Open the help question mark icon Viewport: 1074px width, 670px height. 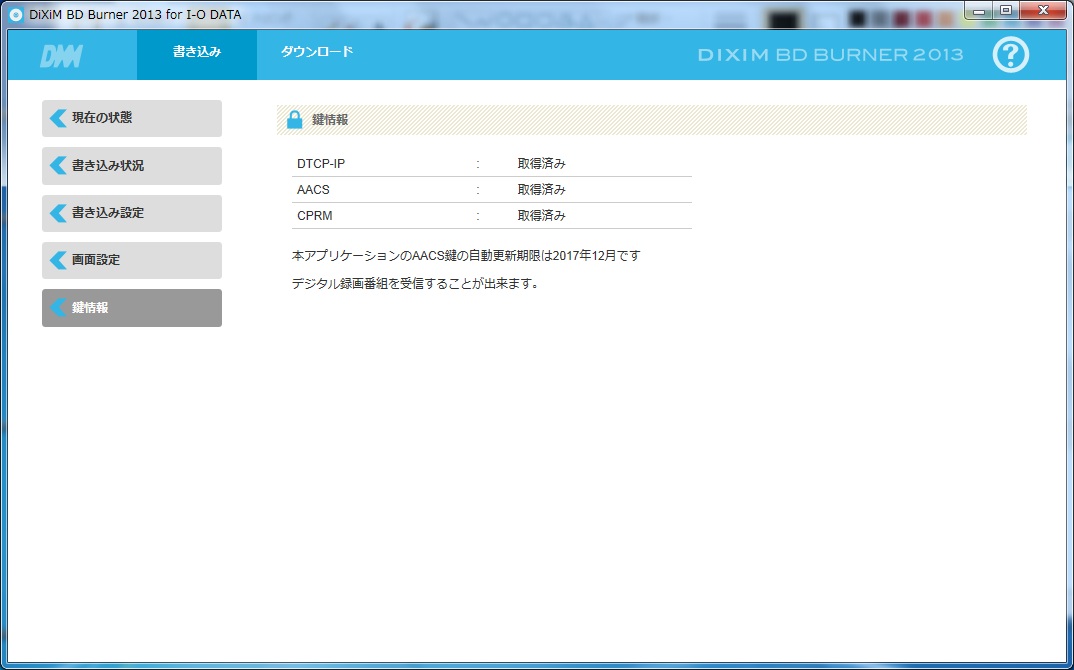click(x=1010, y=55)
